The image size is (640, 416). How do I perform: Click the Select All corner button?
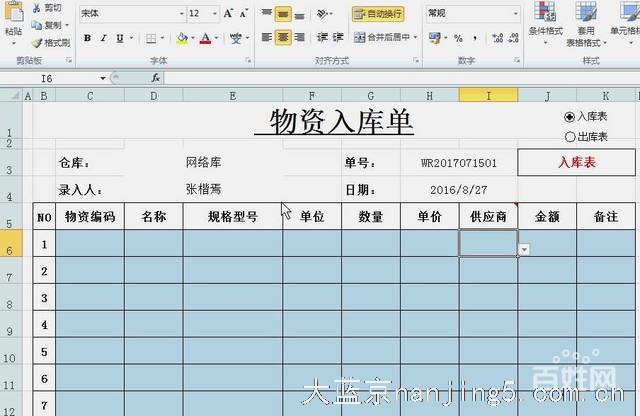tap(11, 96)
